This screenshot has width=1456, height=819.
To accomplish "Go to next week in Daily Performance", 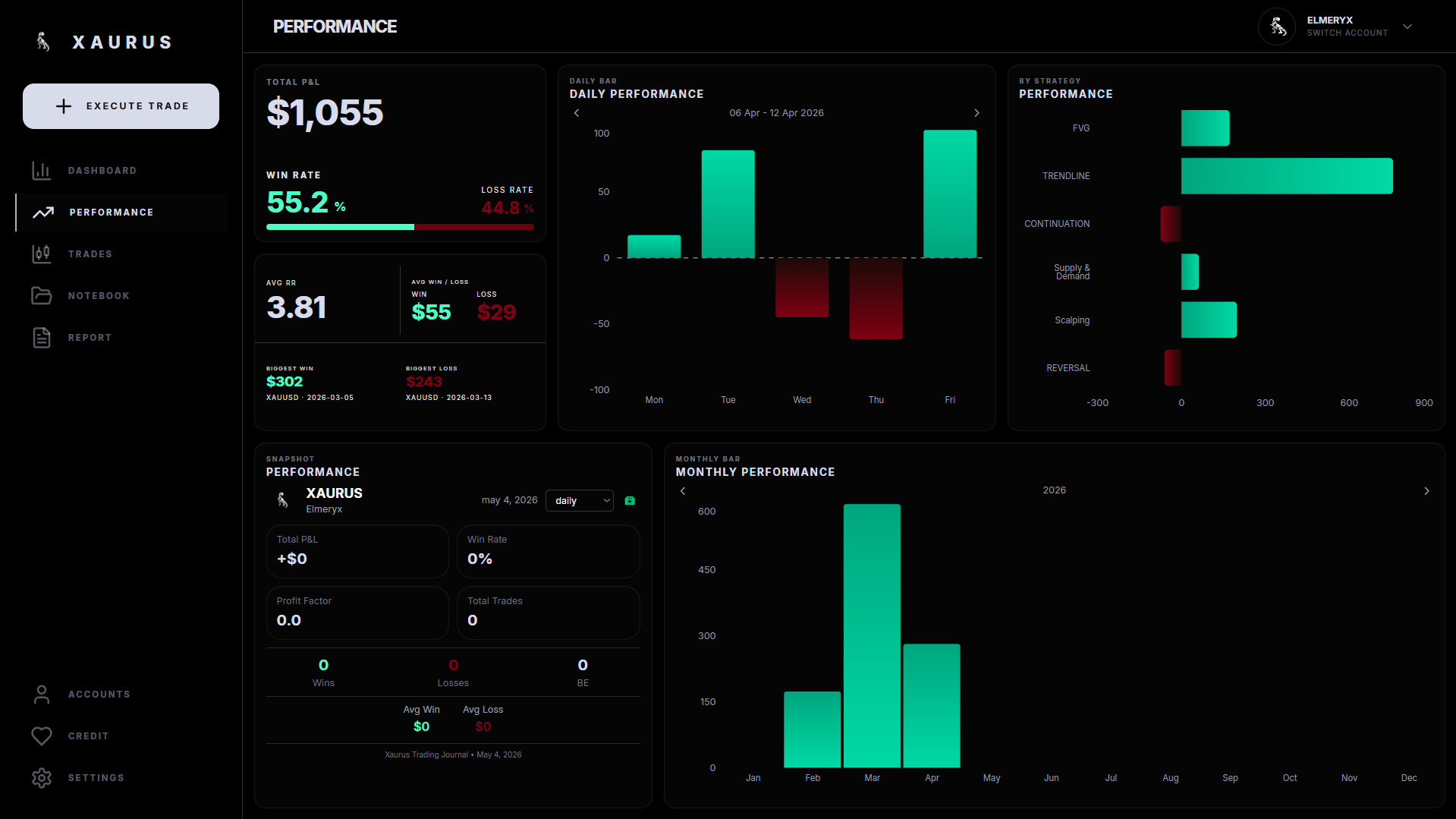I will [976, 113].
